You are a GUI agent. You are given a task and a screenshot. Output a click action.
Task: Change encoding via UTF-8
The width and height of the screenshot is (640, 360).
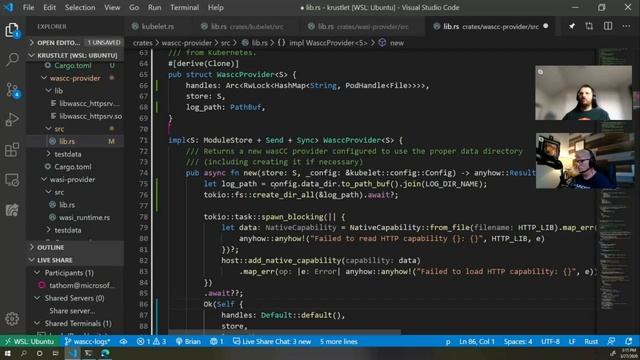(x=550, y=341)
